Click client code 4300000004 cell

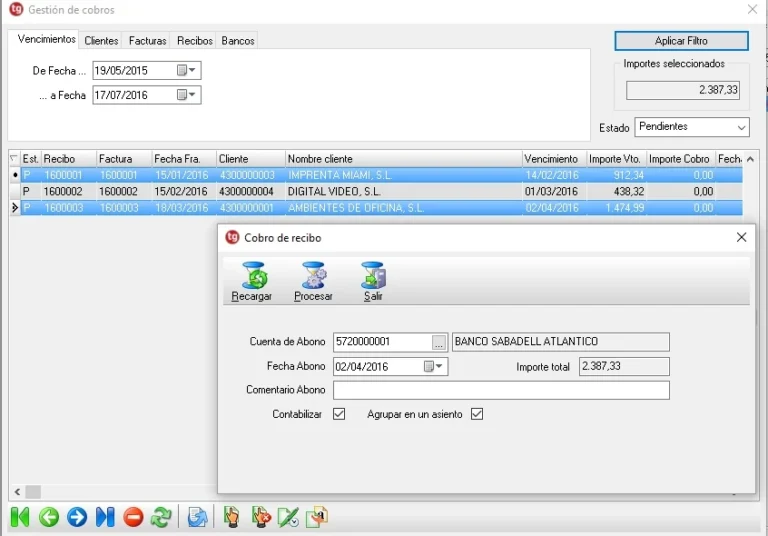click(251, 191)
